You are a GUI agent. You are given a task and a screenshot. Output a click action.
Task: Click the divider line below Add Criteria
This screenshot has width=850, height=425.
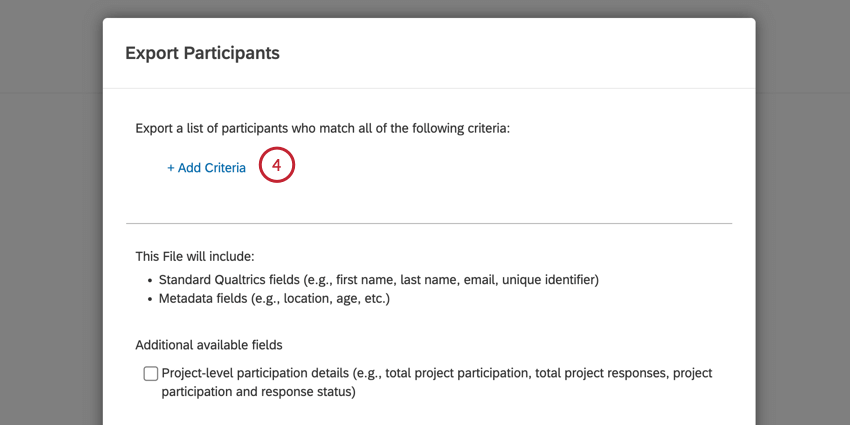point(429,223)
